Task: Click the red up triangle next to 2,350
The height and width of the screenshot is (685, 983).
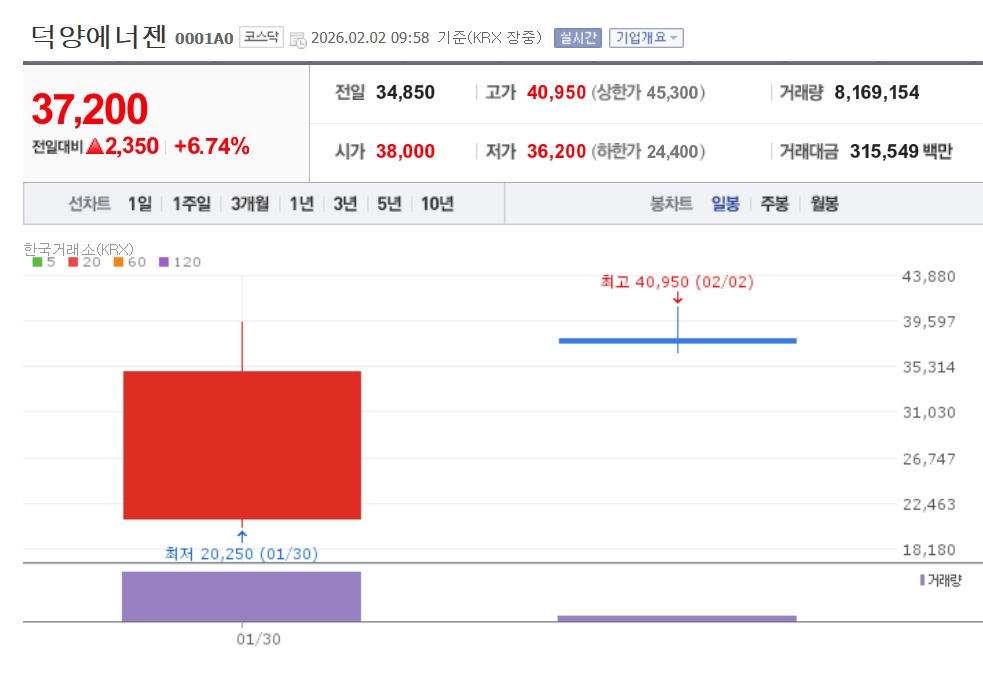Action: click(95, 147)
